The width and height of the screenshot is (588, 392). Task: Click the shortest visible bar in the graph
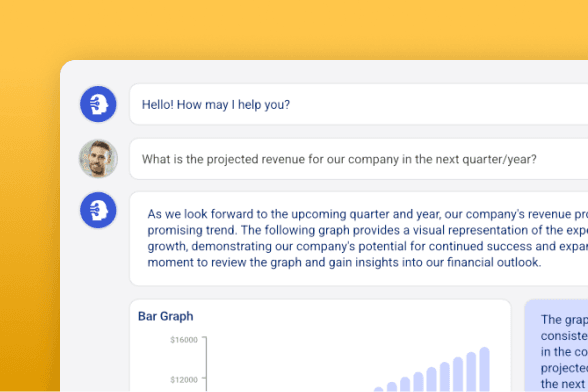[379, 389]
